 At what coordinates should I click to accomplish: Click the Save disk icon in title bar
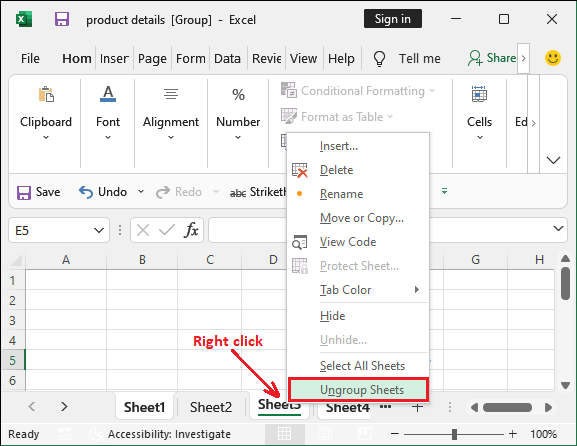pyautogui.click(x=62, y=19)
